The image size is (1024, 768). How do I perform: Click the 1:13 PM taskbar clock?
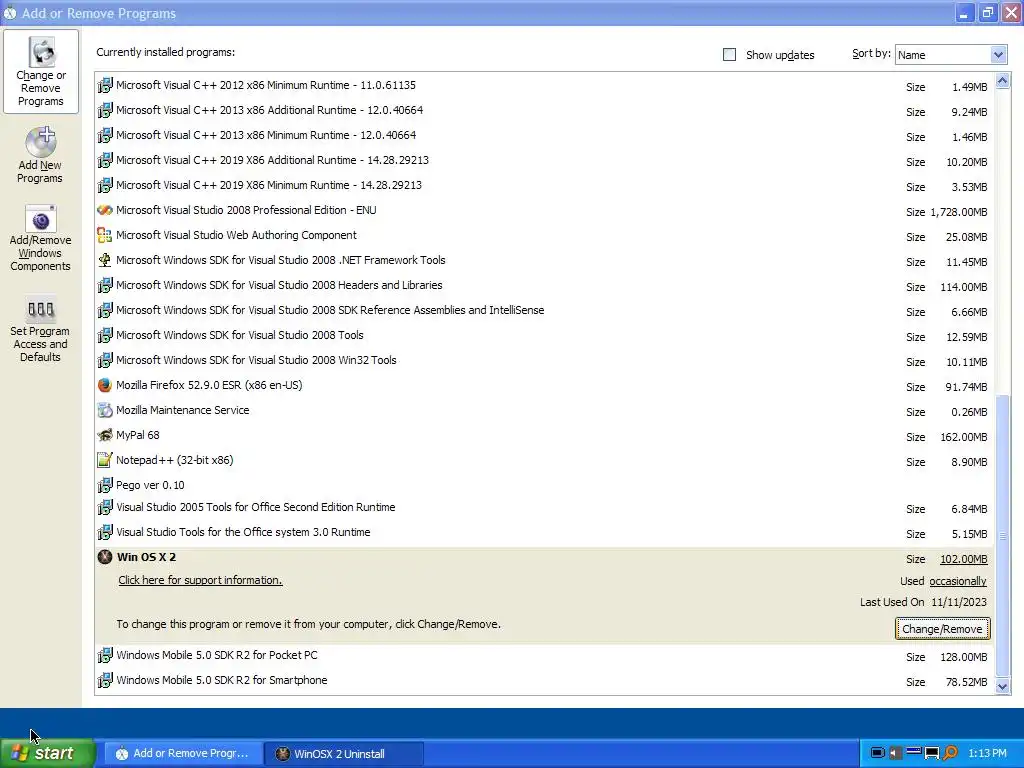pyautogui.click(x=987, y=754)
